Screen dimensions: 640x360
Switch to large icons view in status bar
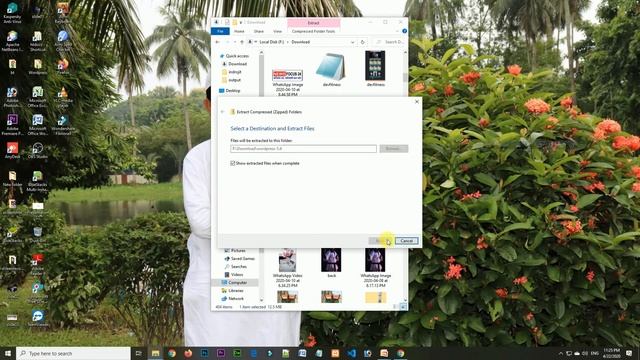(403, 307)
